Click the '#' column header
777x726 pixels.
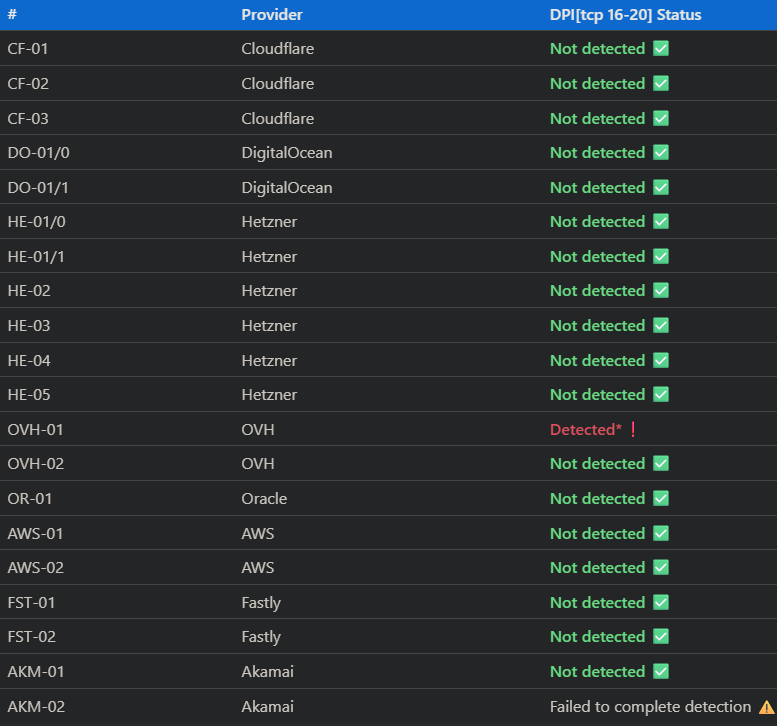click(x=12, y=14)
